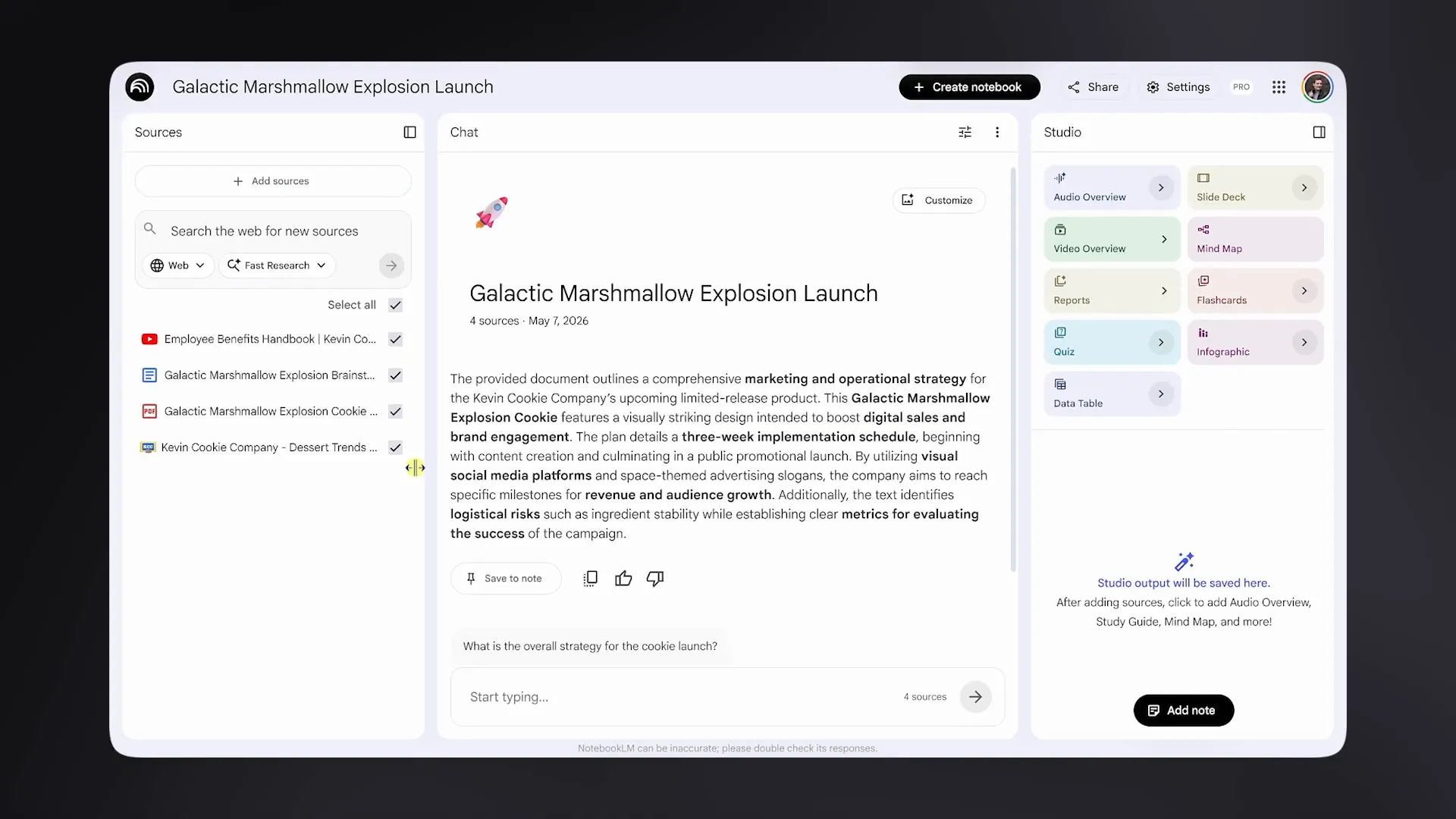Click the magic wand Studio output icon
Screen dimensions: 1456x819
tap(1184, 562)
